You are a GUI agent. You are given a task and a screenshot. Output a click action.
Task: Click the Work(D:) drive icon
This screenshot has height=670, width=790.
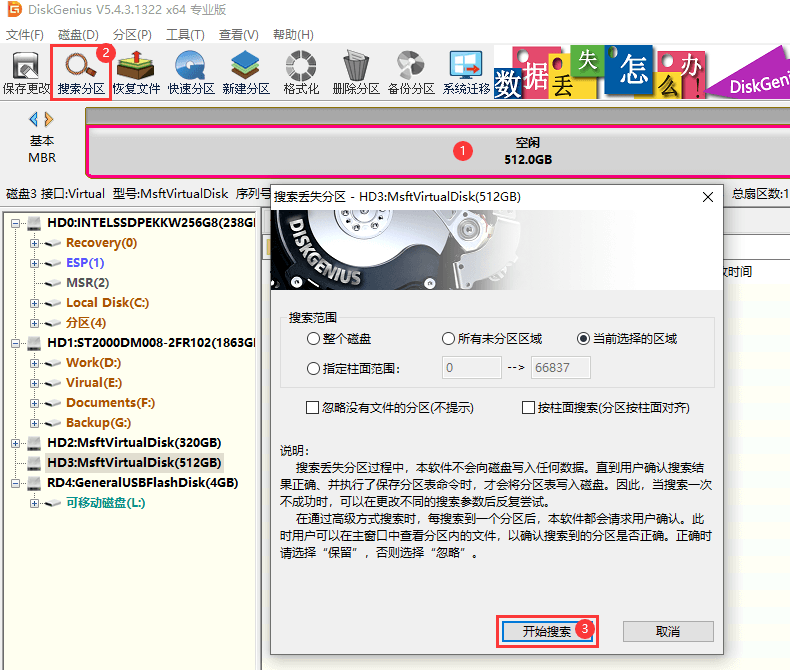pos(52,363)
